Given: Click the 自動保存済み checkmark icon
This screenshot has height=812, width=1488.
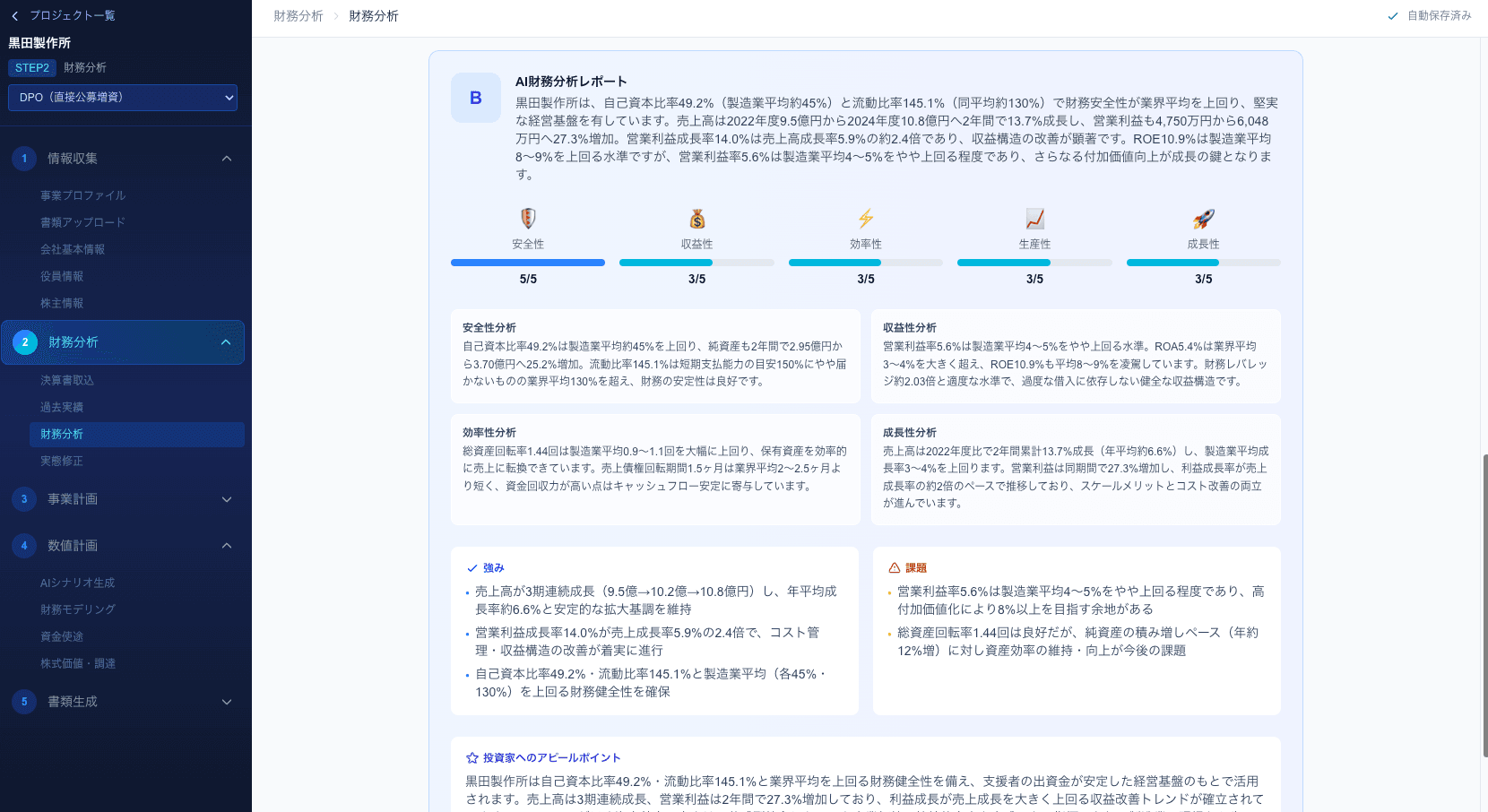Looking at the screenshot, I should tap(1393, 15).
